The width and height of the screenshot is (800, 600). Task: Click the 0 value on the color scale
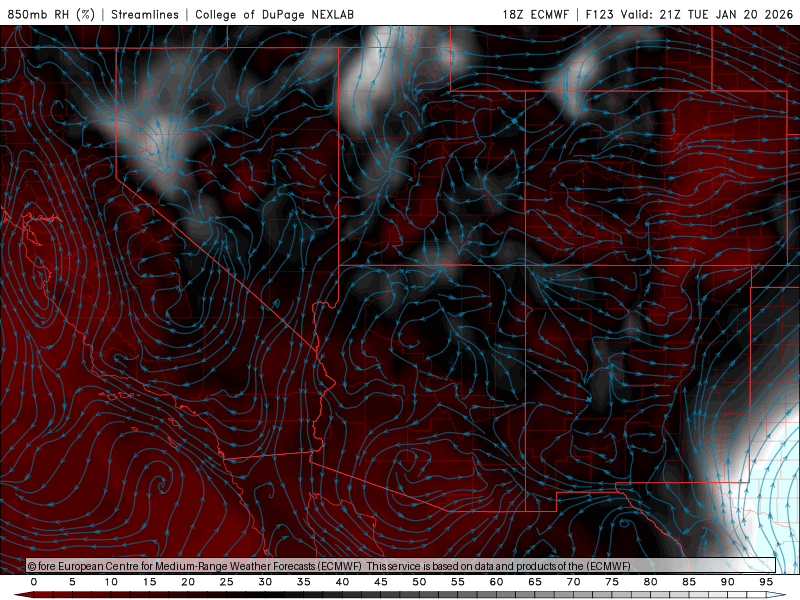[34, 582]
